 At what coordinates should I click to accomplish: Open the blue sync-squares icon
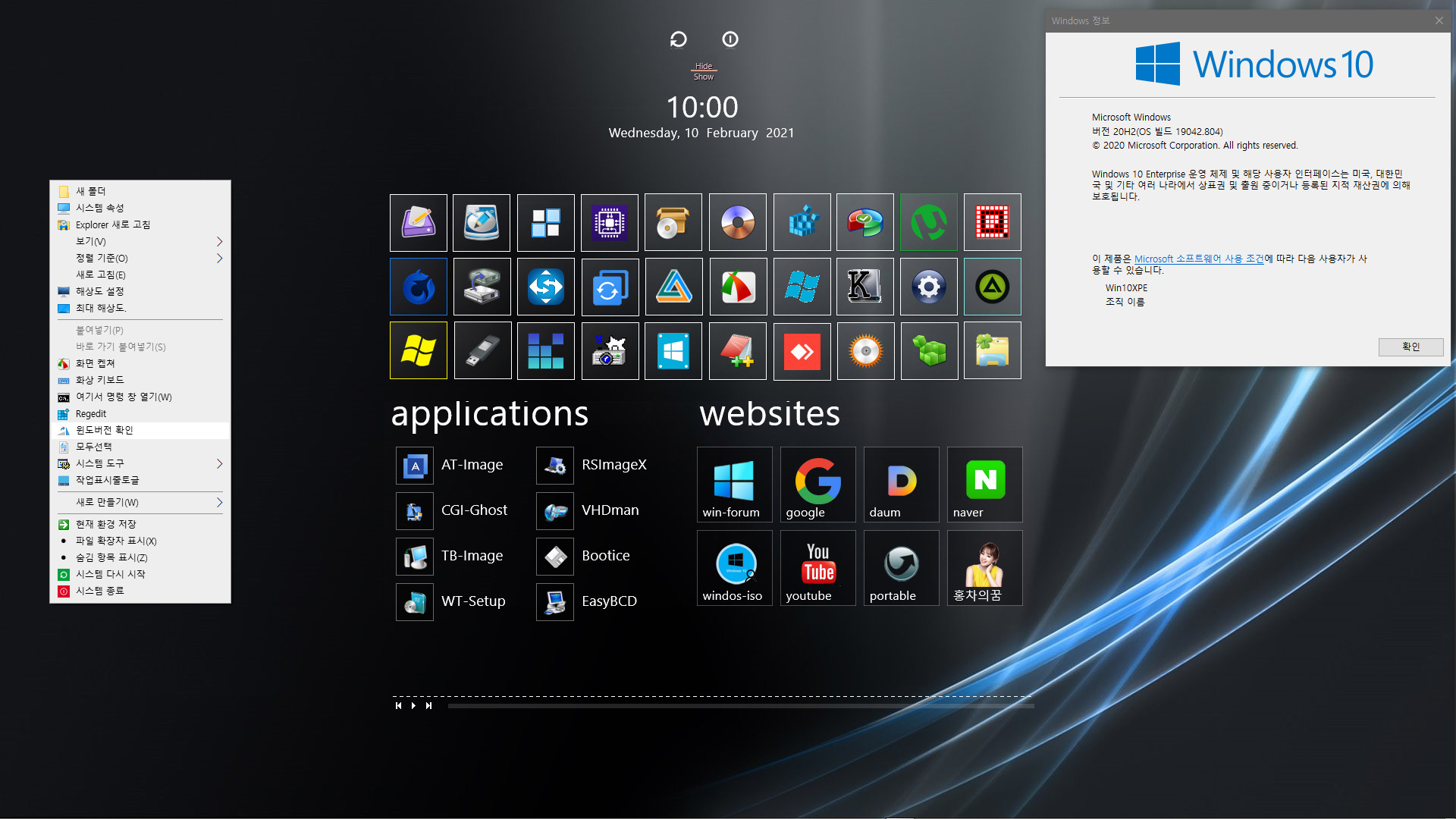(610, 287)
